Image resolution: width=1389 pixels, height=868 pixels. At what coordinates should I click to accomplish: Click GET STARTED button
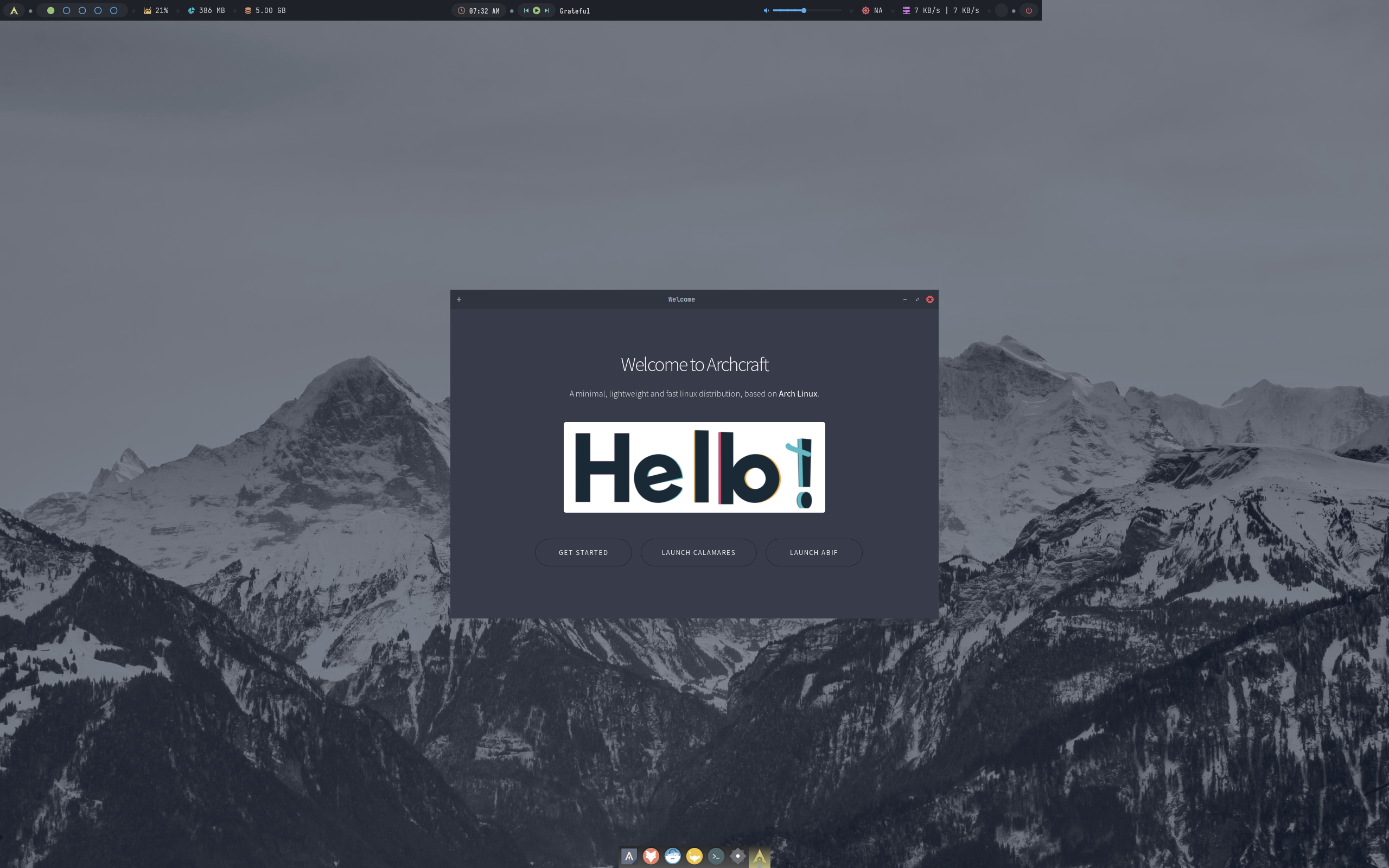583,552
